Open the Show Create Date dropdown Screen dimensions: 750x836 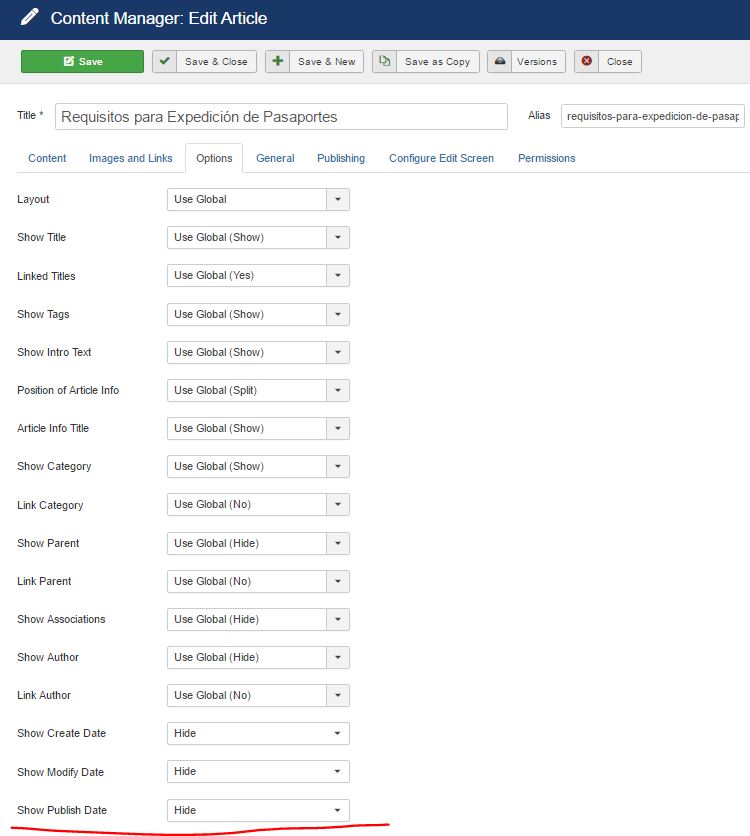(x=258, y=733)
